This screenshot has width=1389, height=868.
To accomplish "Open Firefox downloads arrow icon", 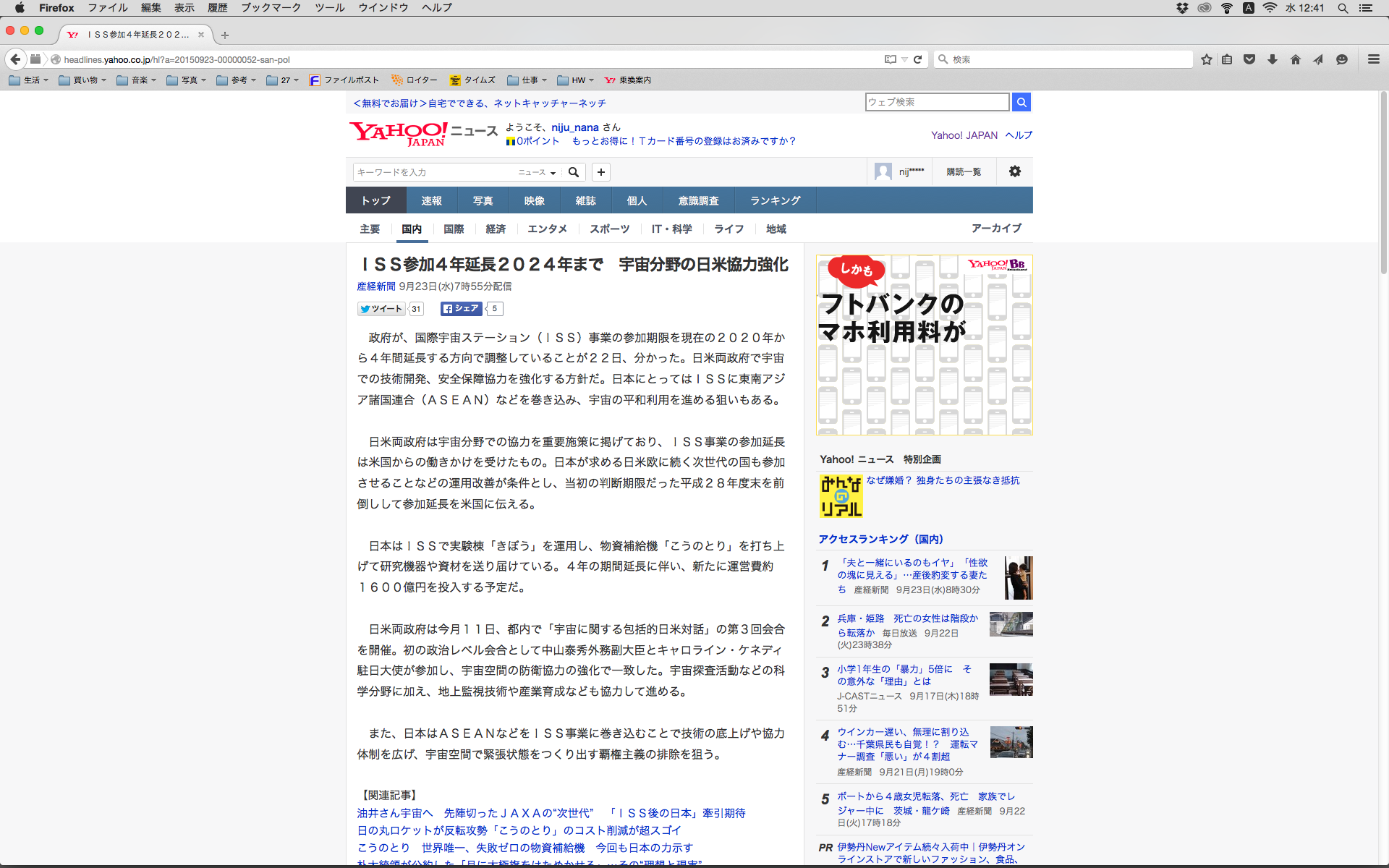I will [1273, 59].
